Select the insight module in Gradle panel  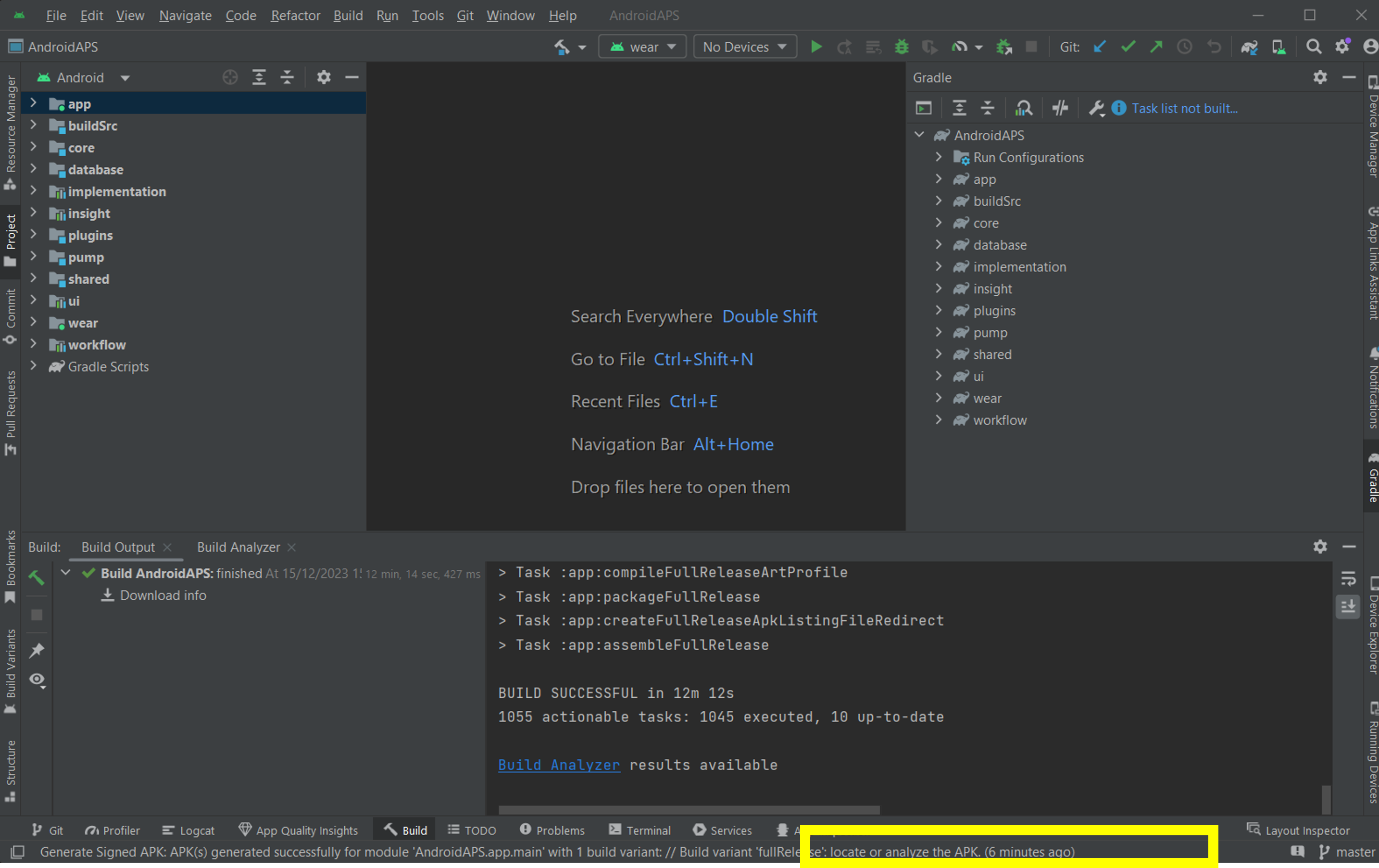[x=992, y=288]
